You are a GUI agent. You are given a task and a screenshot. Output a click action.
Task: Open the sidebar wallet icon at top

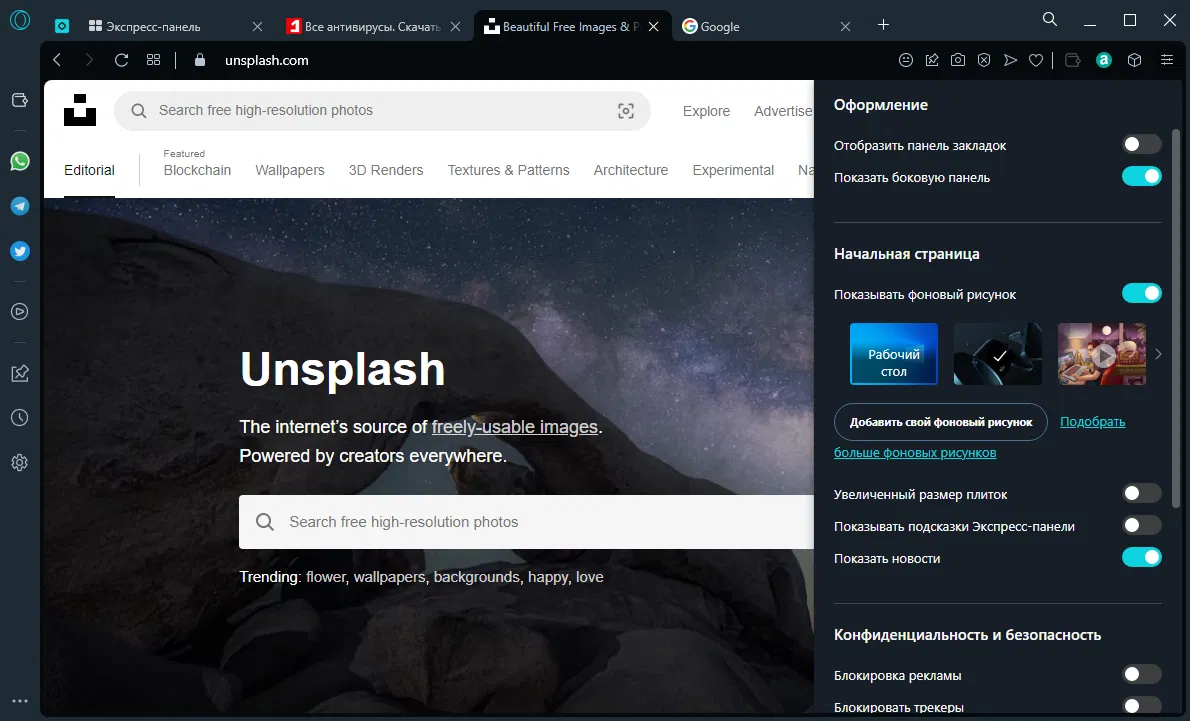[x=20, y=100]
